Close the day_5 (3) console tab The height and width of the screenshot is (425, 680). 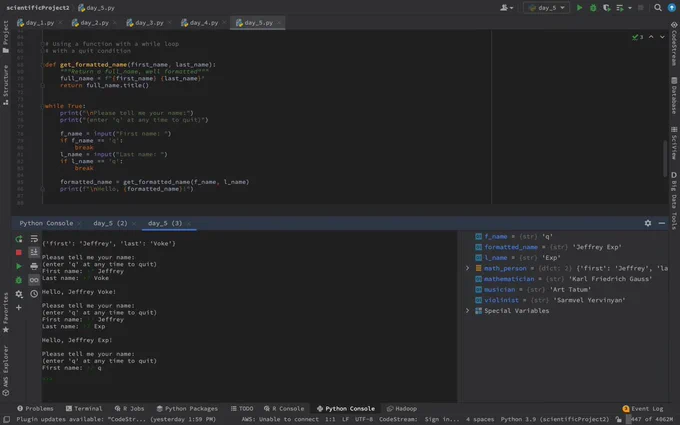[189, 224]
